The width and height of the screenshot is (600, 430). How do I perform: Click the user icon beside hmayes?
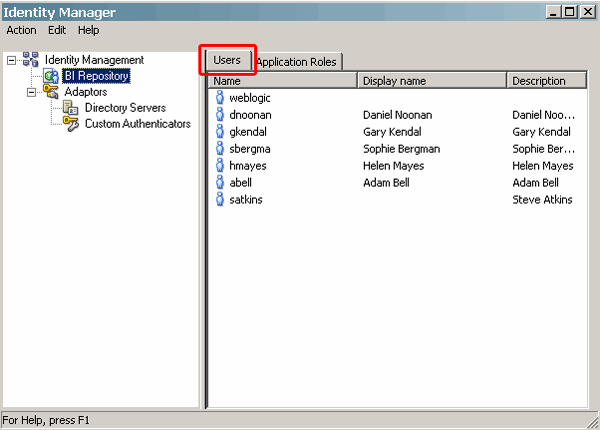(x=220, y=165)
